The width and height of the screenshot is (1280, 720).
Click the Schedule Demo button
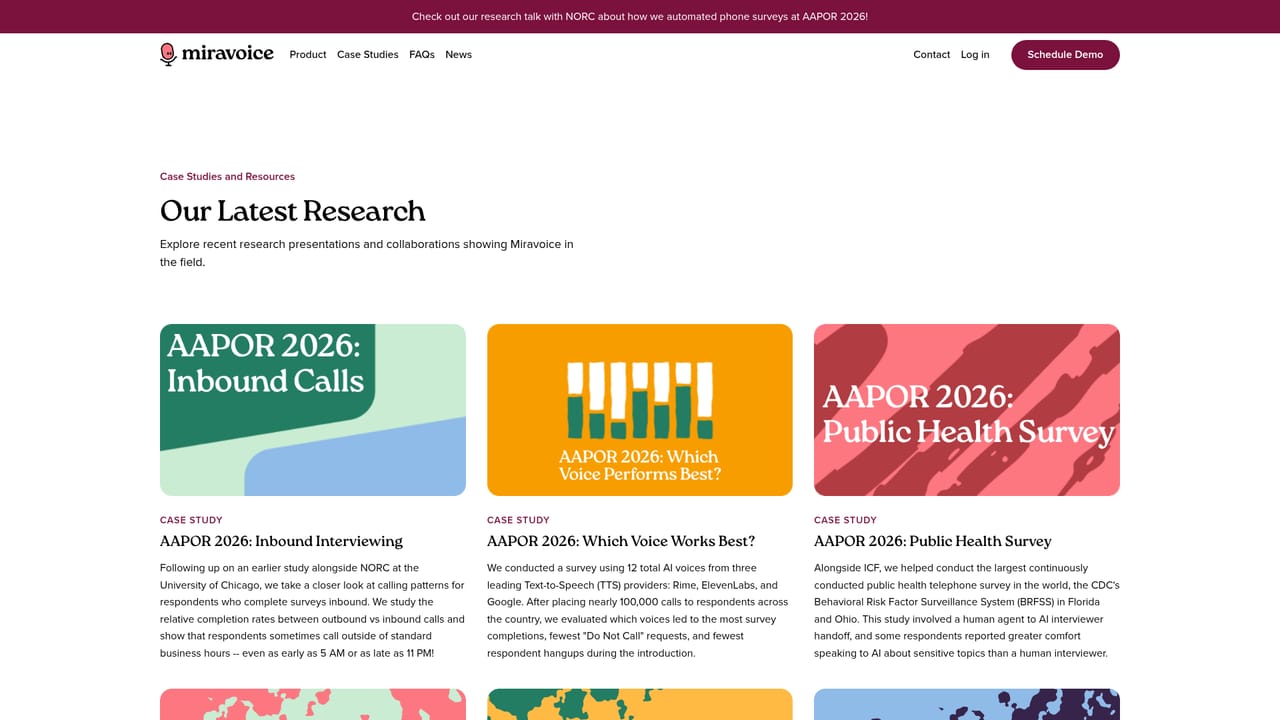[1065, 55]
